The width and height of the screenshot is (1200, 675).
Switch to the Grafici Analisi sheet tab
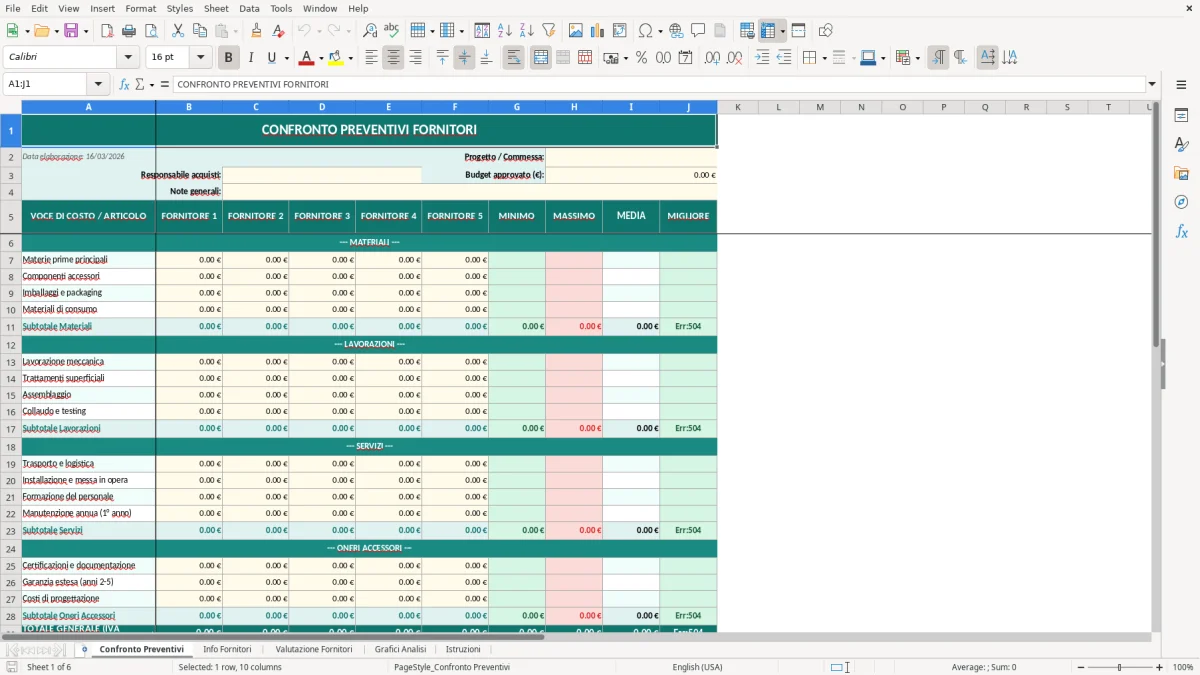click(x=400, y=649)
